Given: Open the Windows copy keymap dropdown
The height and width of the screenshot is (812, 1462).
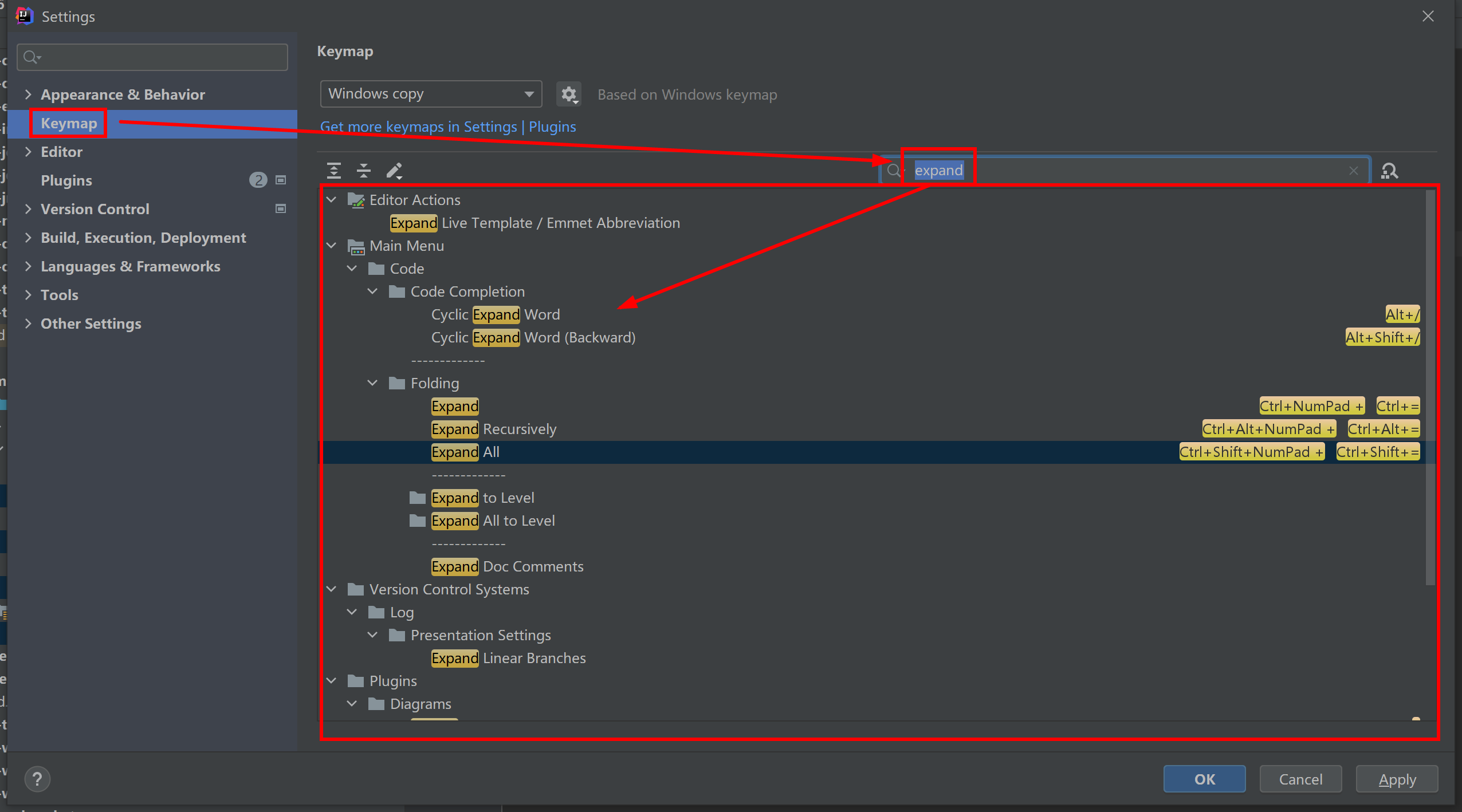Looking at the screenshot, I should pos(431,94).
